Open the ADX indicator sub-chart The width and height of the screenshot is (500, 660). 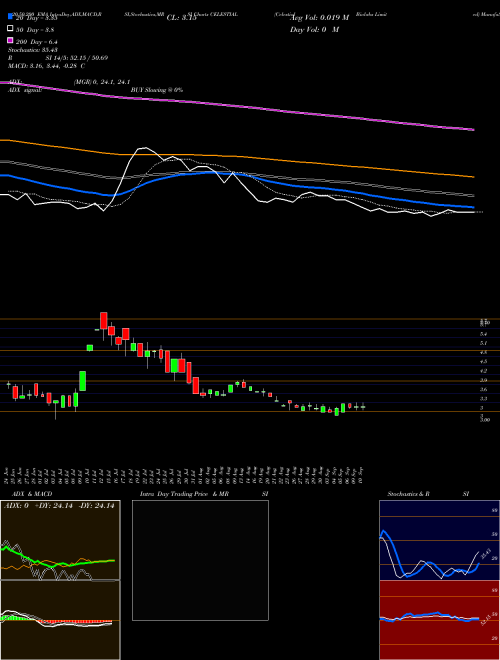[60, 540]
